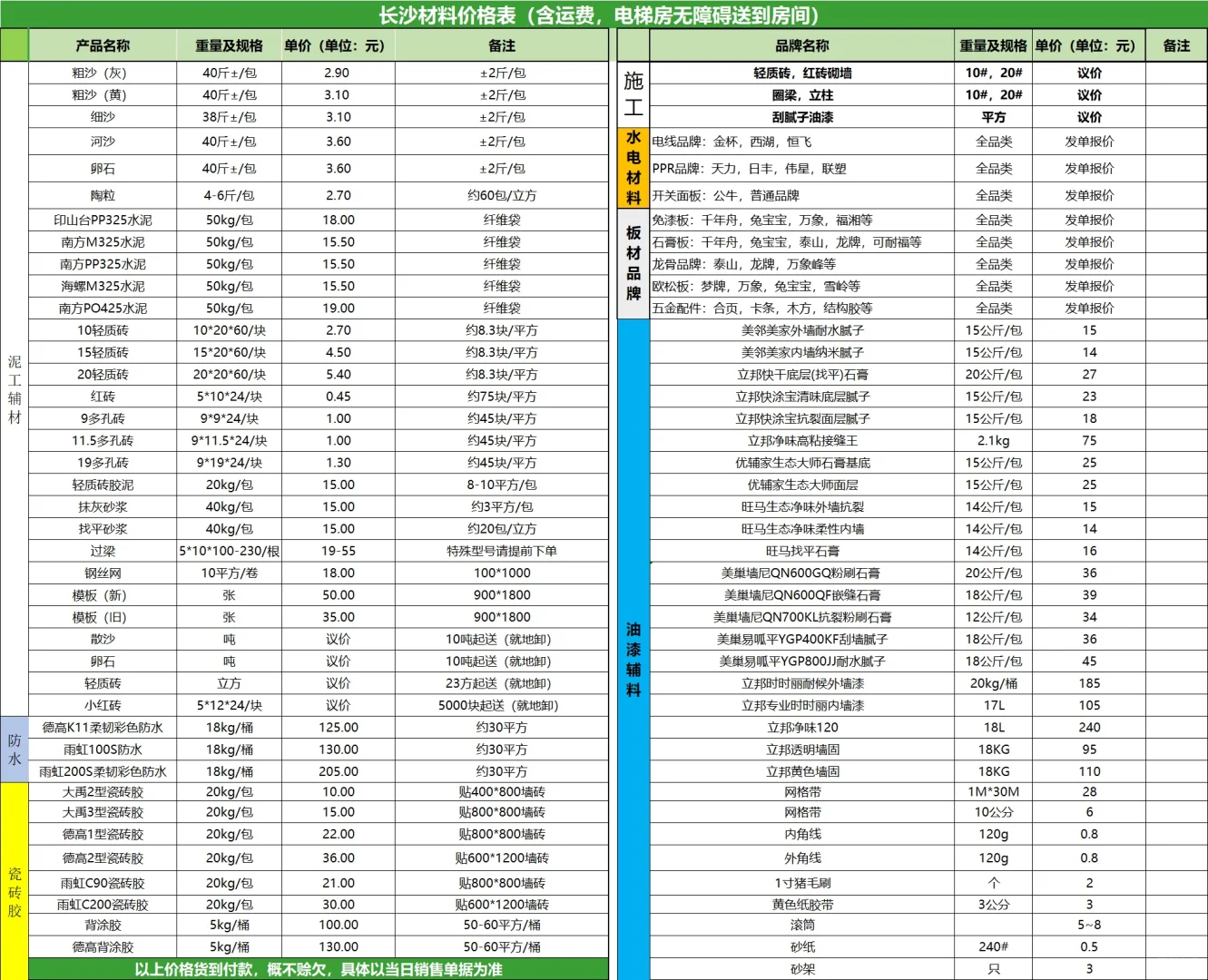Image resolution: width=1208 pixels, height=980 pixels.
Task: Click the 石膏板 brands cell
Action: (x=802, y=242)
